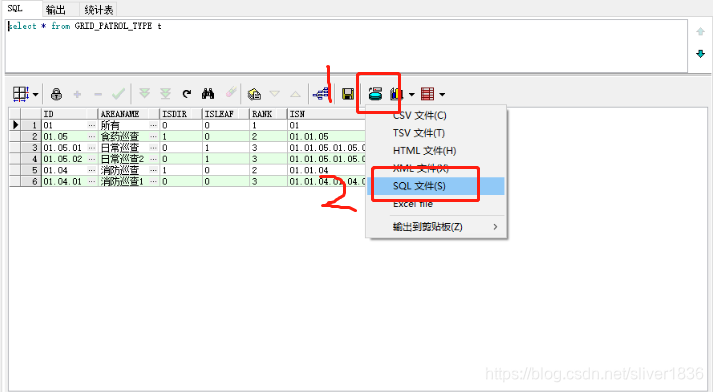Switch to the 输出 tab
713x392 pixels.
coord(56,10)
